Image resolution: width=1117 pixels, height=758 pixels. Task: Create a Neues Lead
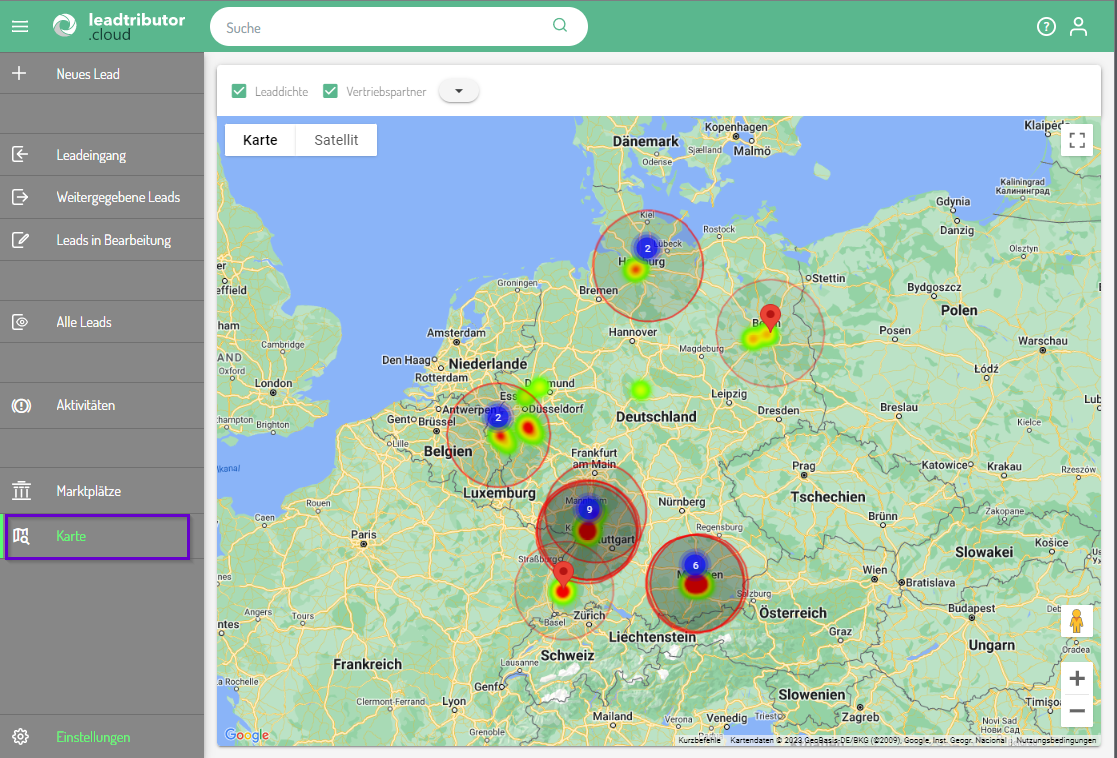pos(88,74)
